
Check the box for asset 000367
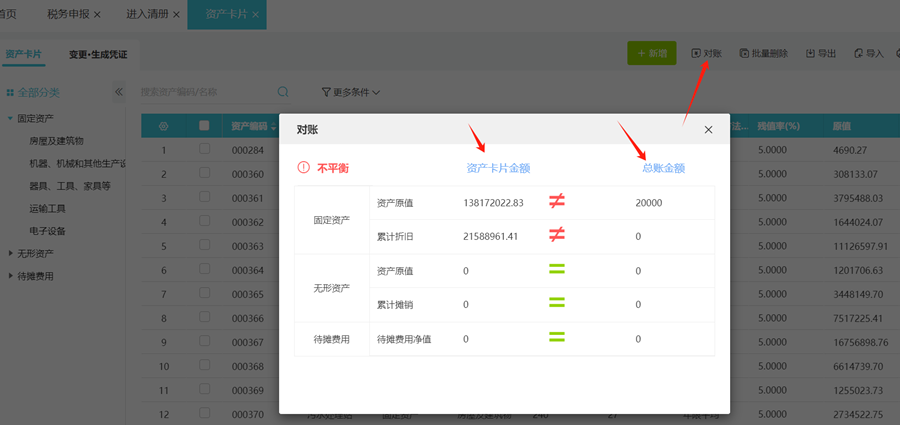[x=204, y=341]
